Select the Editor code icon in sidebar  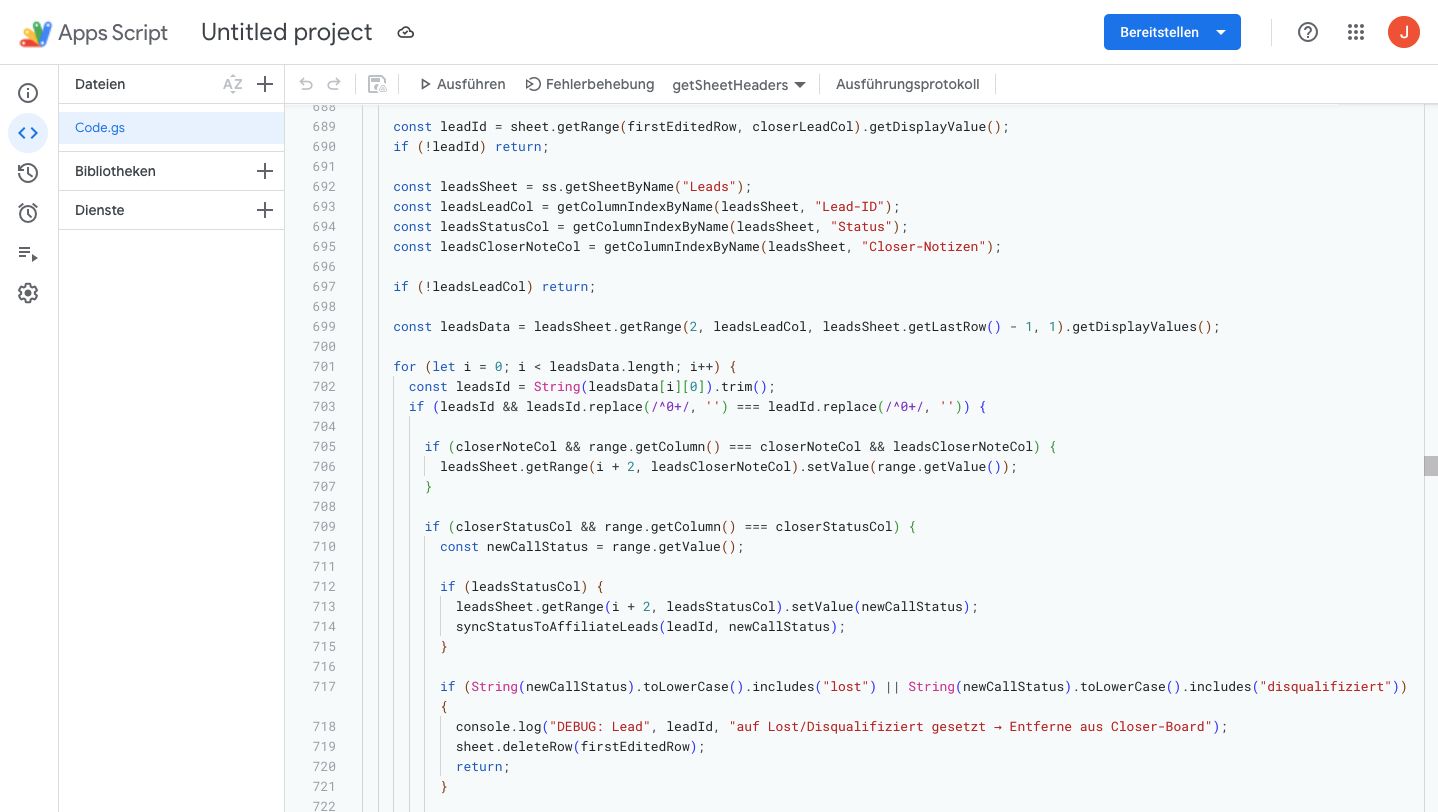tap(28, 133)
